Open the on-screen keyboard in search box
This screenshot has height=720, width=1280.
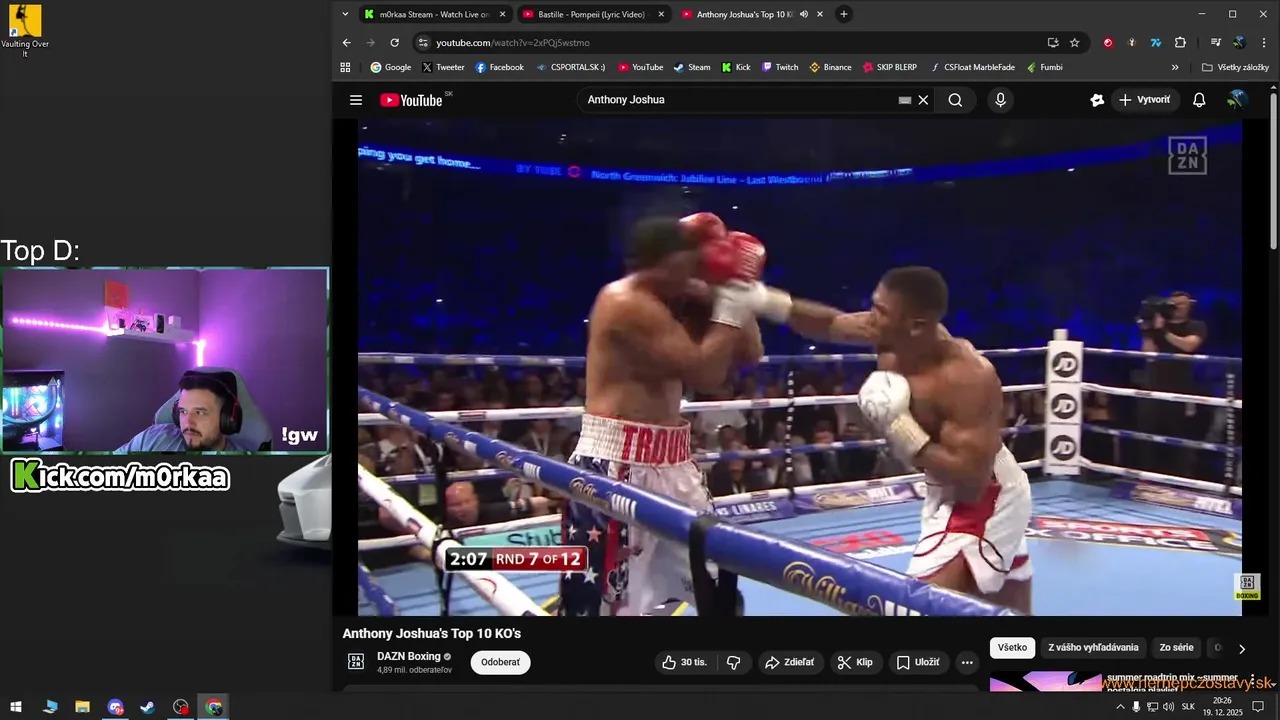click(905, 100)
